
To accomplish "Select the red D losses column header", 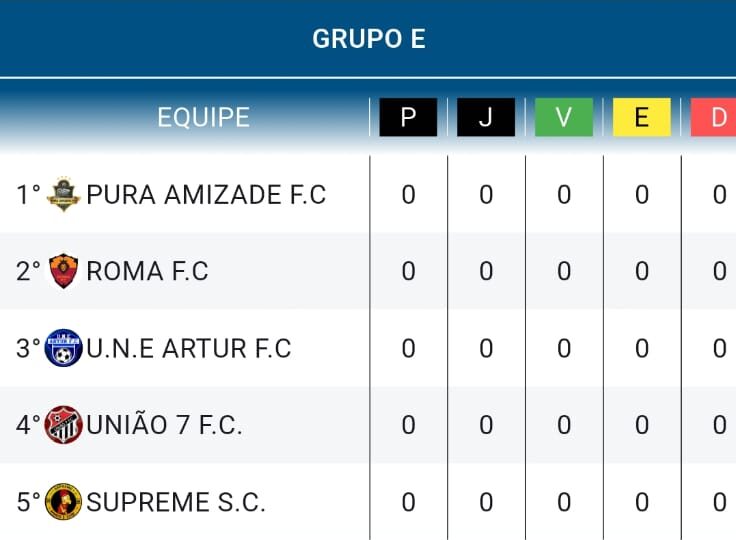I will (x=713, y=117).
